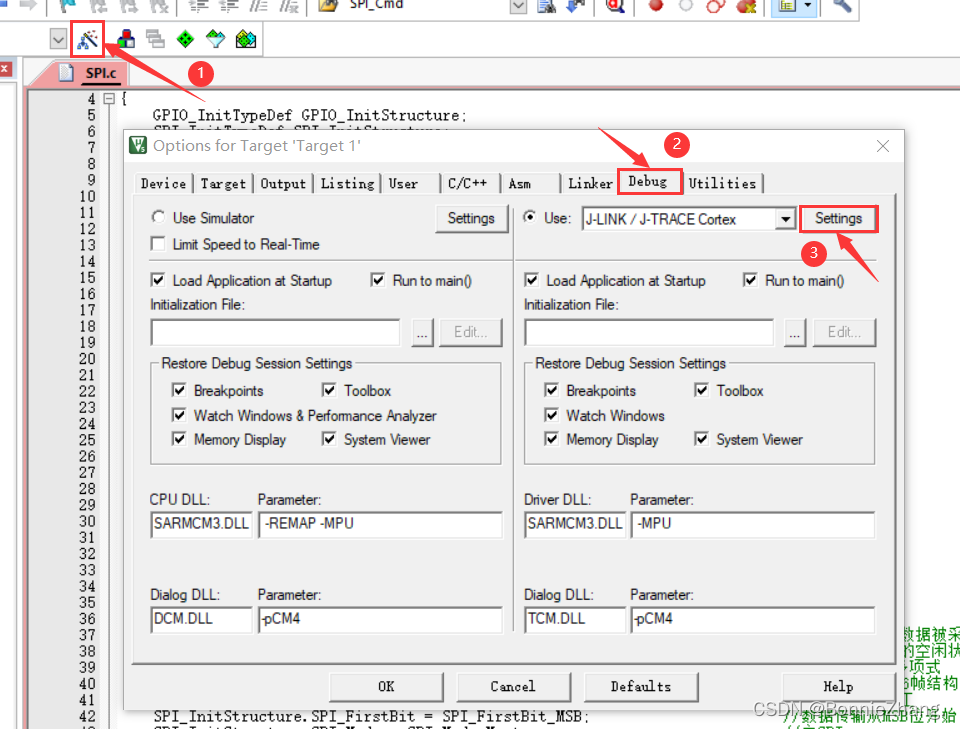Viewport: 960px width, 729px height.
Task: Click the -REMAP -MPU parameter field
Action: pos(380,525)
